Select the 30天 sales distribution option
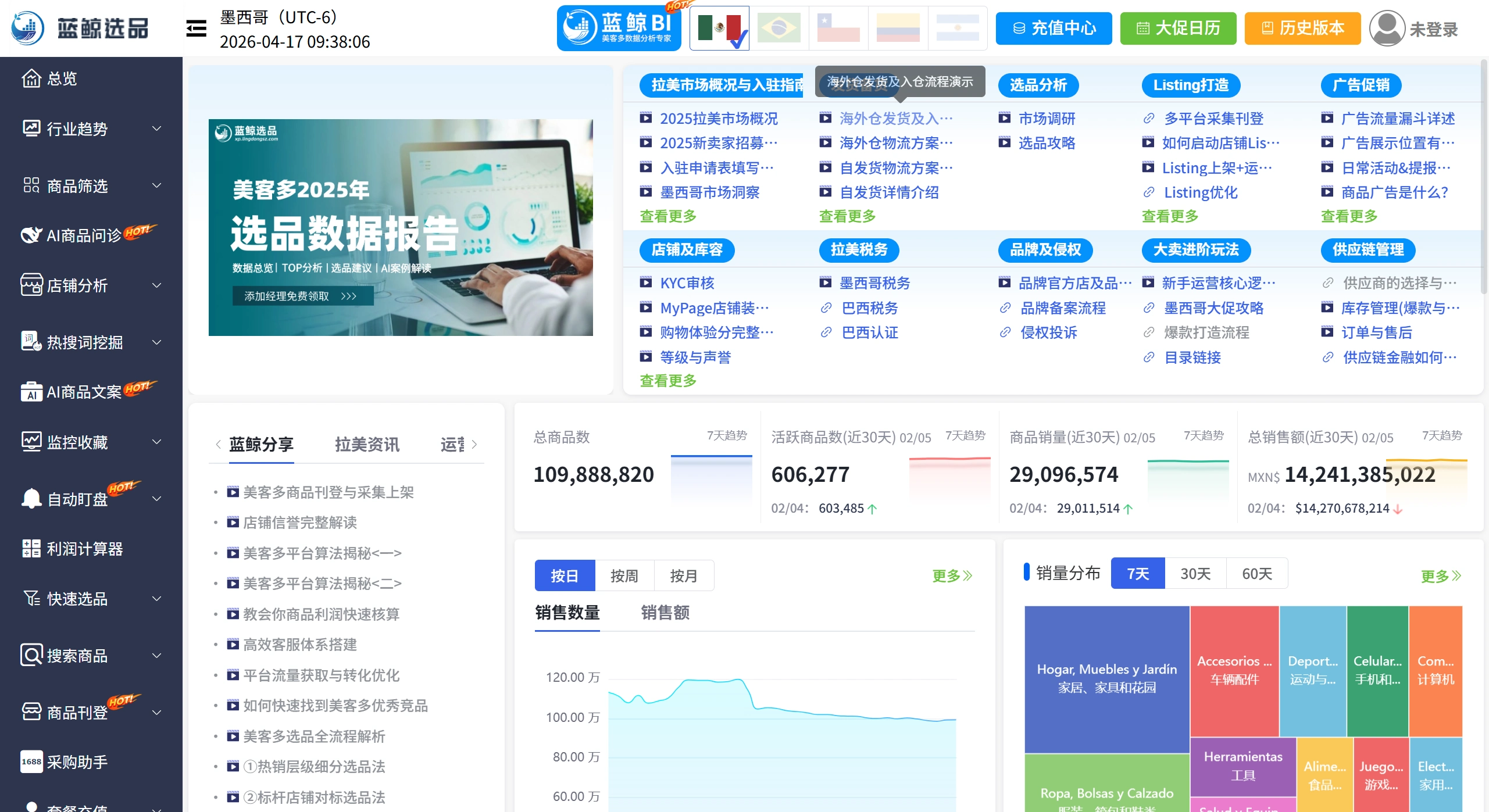The image size is (1489, 812). (x=1195, y=574)
